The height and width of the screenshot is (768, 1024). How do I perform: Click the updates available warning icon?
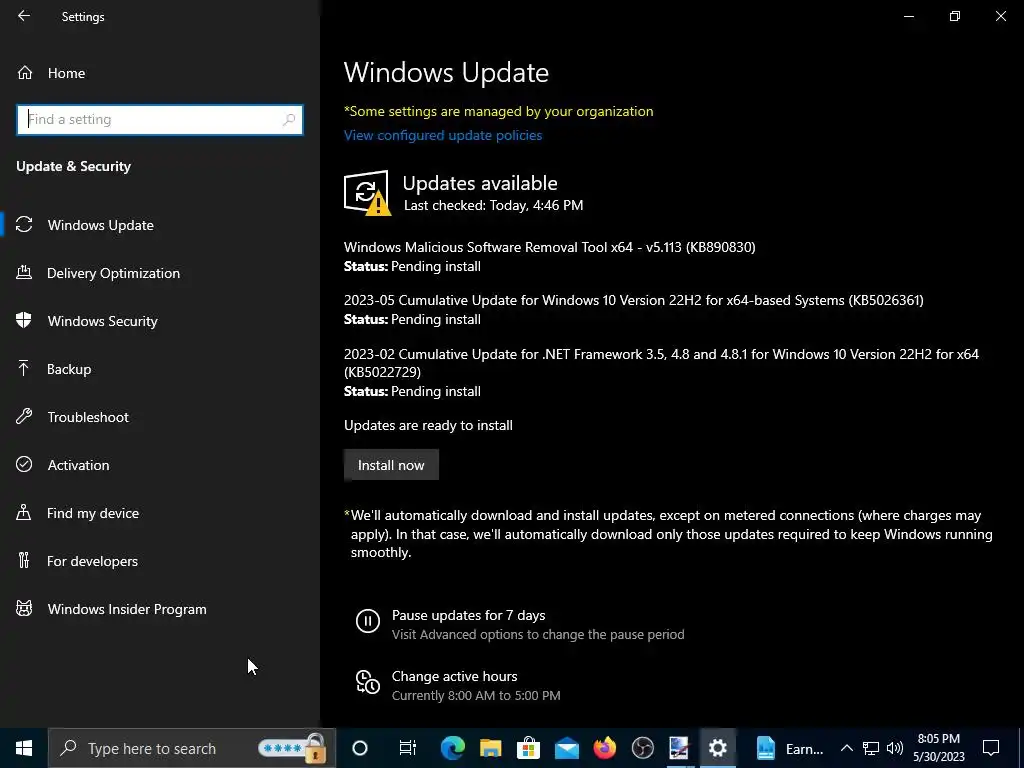[367, 193]
